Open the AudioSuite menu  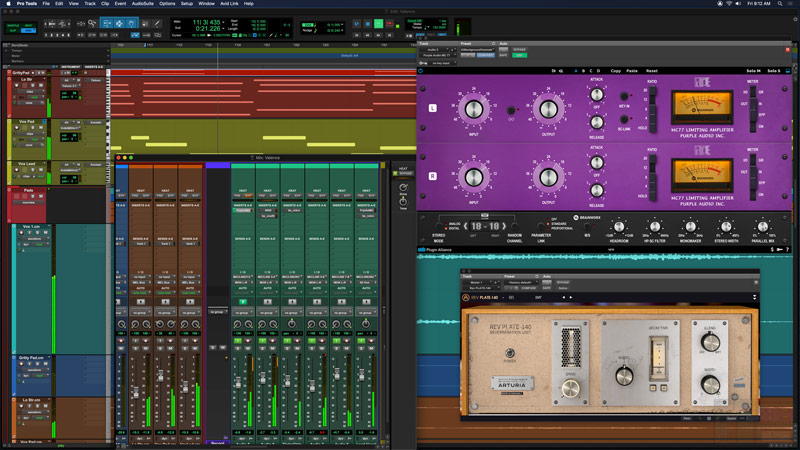tap(142, 4)
